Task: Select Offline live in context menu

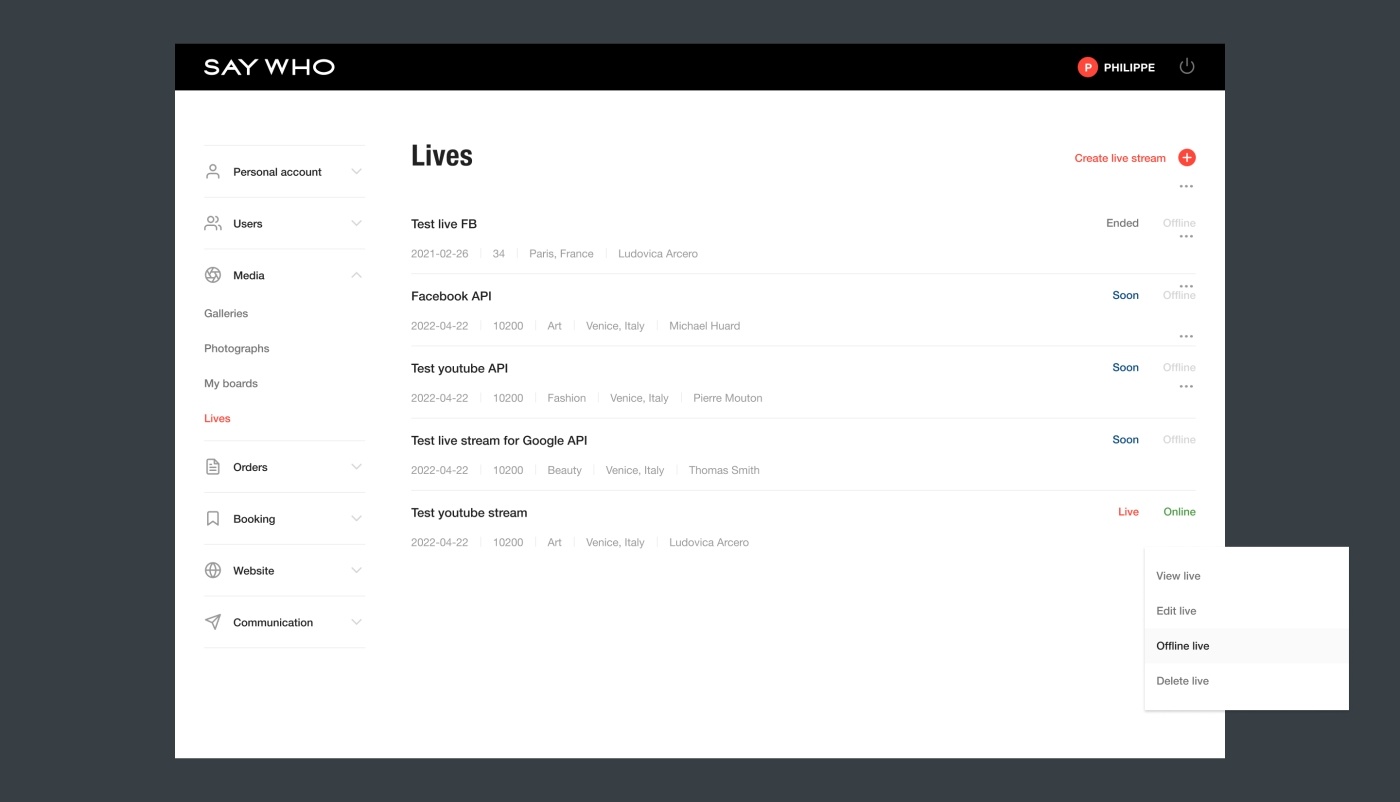Action: [1183, 646]
